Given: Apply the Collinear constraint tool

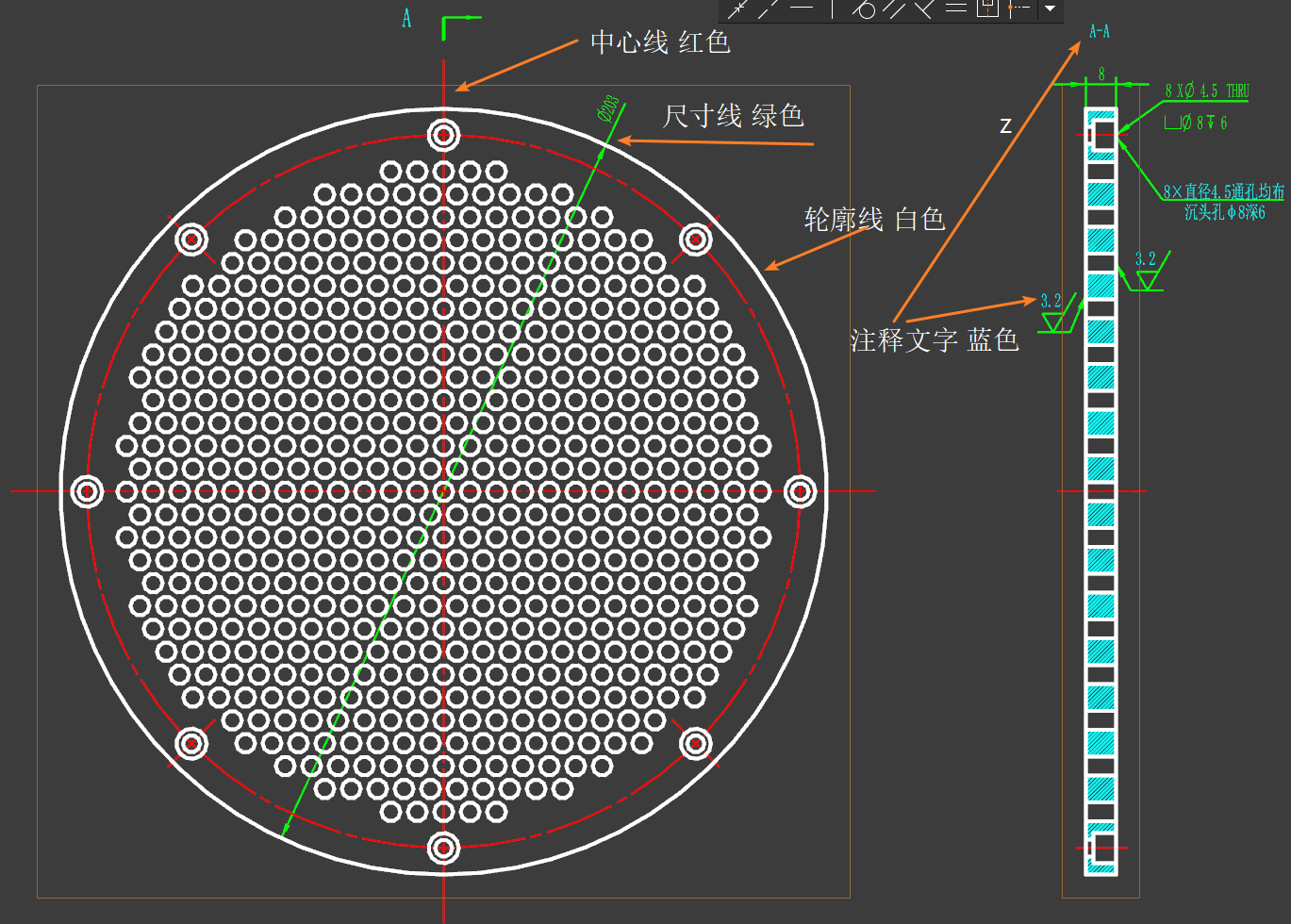Looking at the screenshot, I should tap(769, 9).
